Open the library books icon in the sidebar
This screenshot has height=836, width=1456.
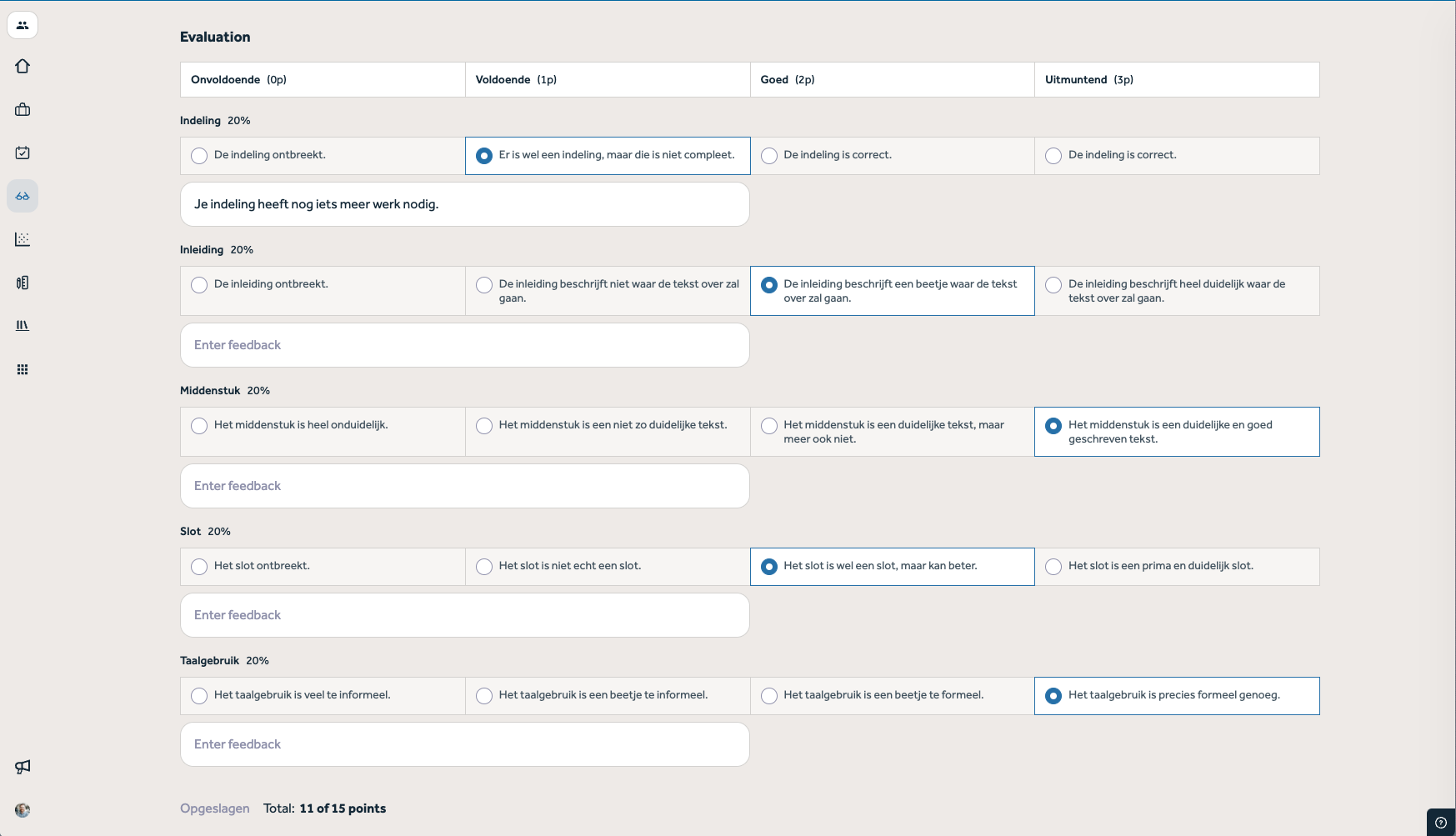click(23, 326)
